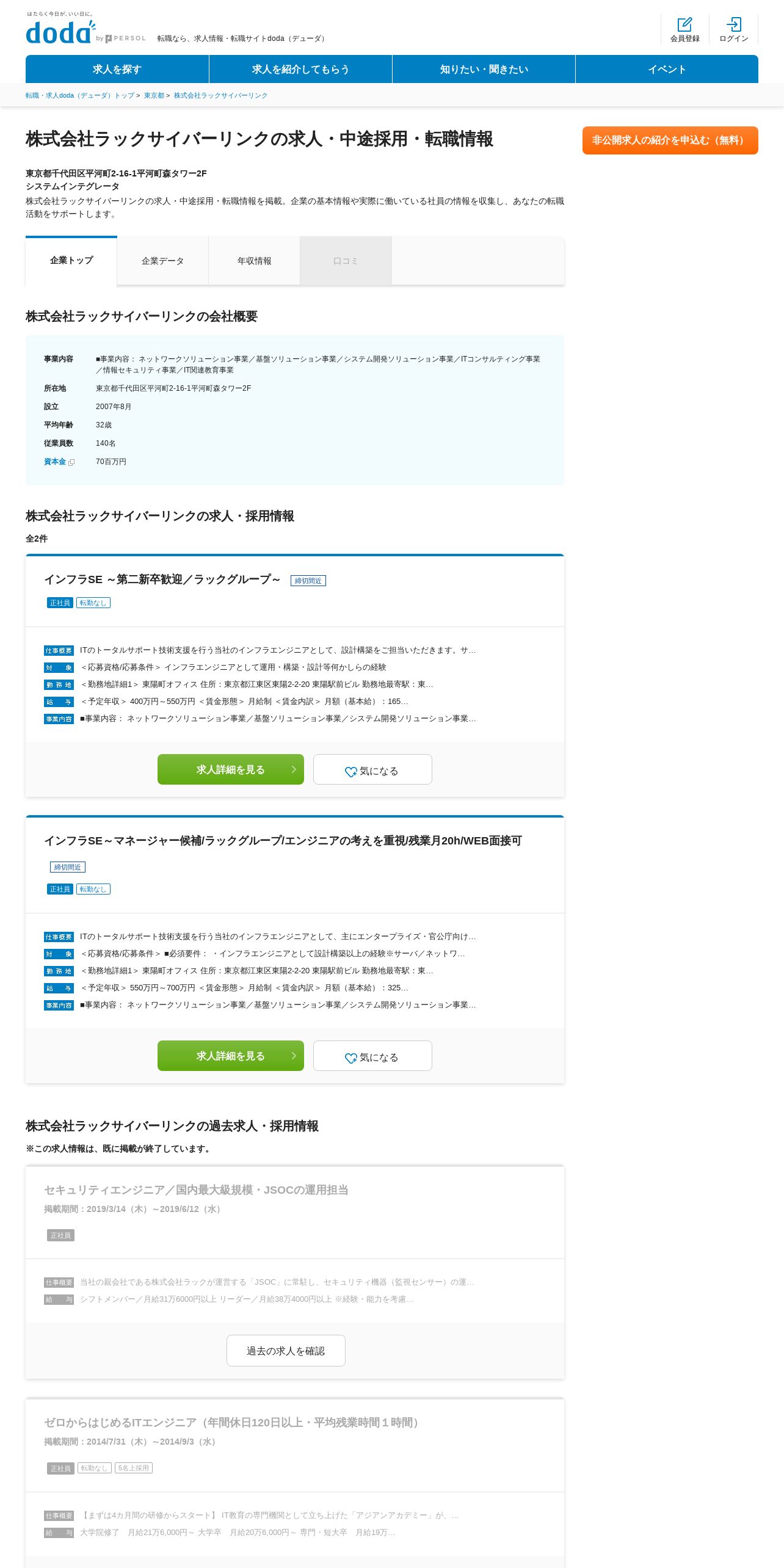Click the 従業員数 value 140名
This screenshot has width=784, height=1568.
click(106, 443)
